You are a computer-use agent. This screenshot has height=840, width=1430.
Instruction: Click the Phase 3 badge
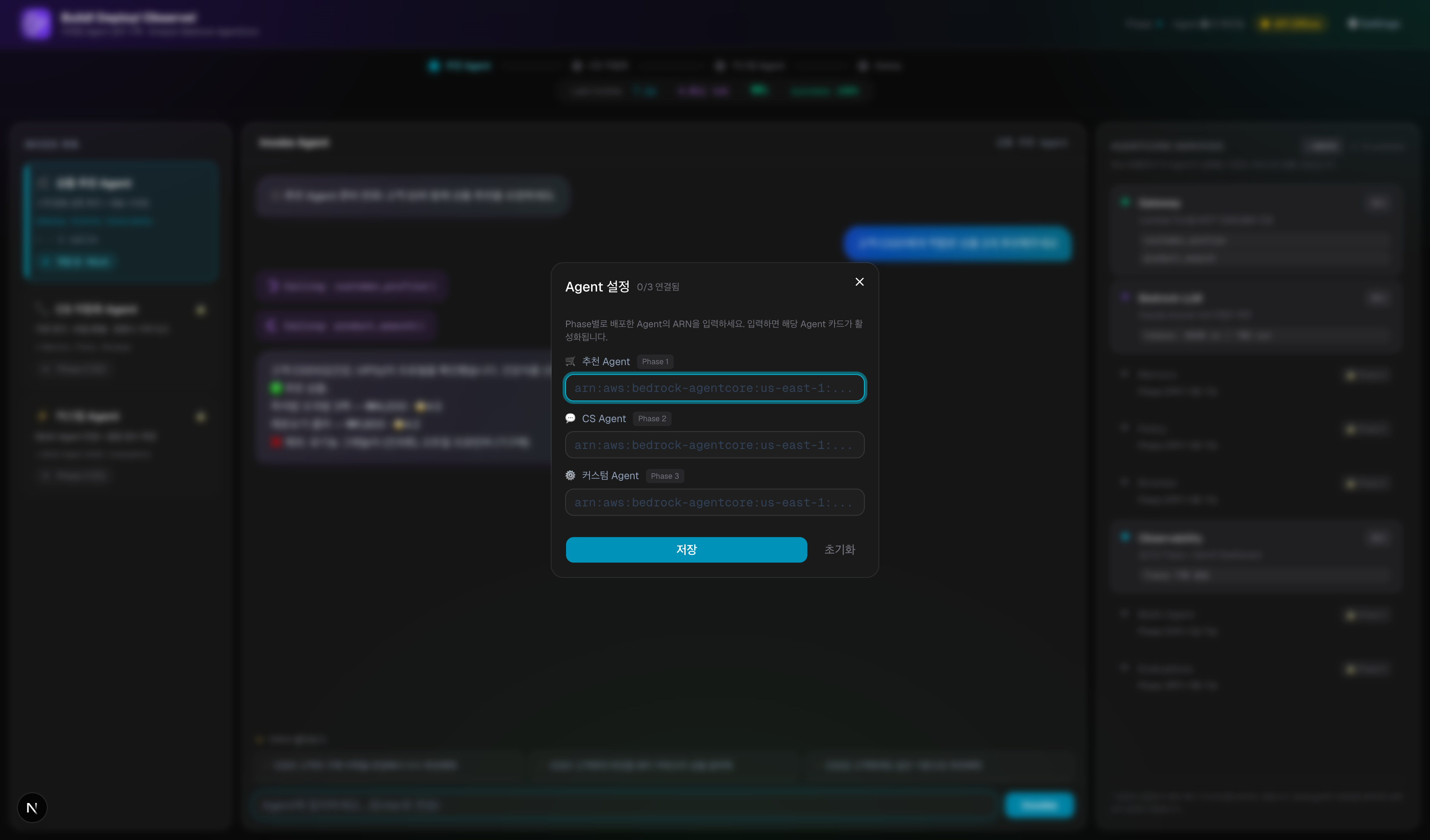click(x=664, y=476)
